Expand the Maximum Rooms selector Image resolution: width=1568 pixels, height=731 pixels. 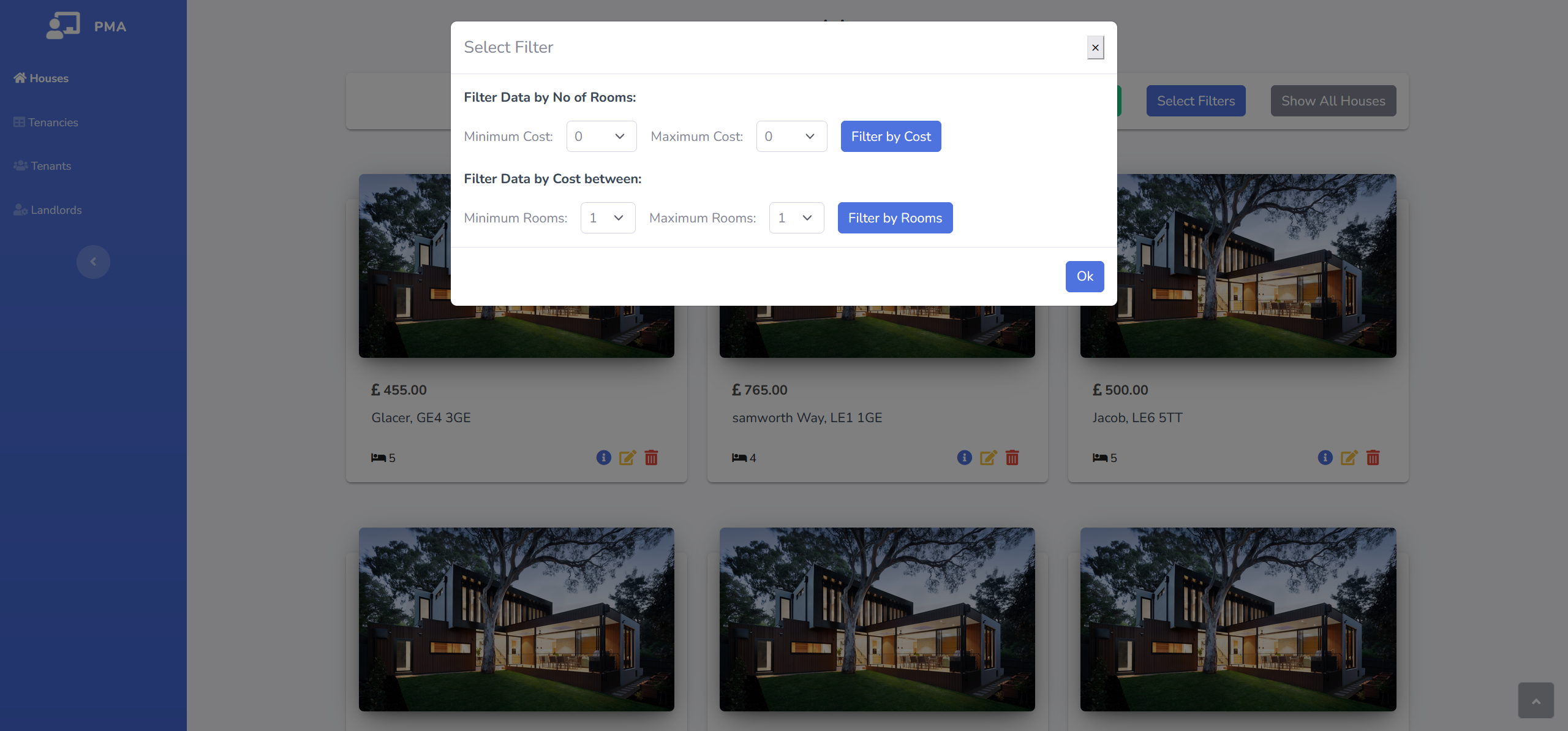796,218
